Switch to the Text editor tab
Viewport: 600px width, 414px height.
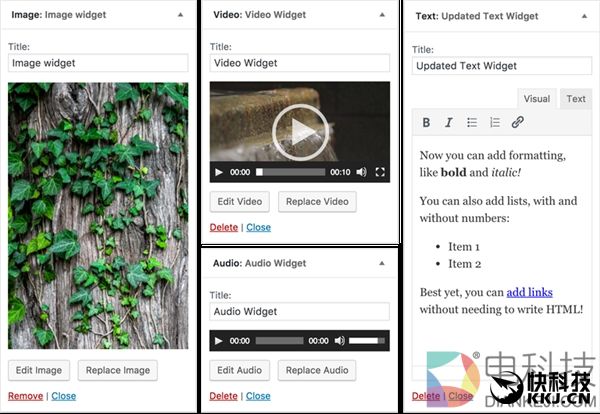click(576, 99)
